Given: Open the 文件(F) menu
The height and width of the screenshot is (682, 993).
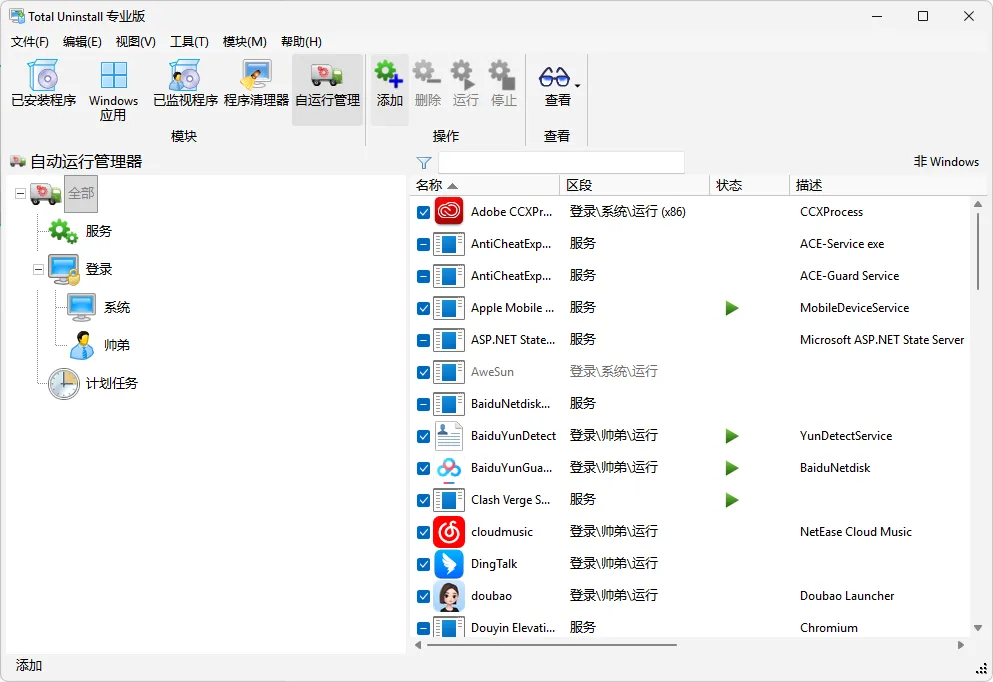Looking at the screenshot, I should click(x=30, y=42).
